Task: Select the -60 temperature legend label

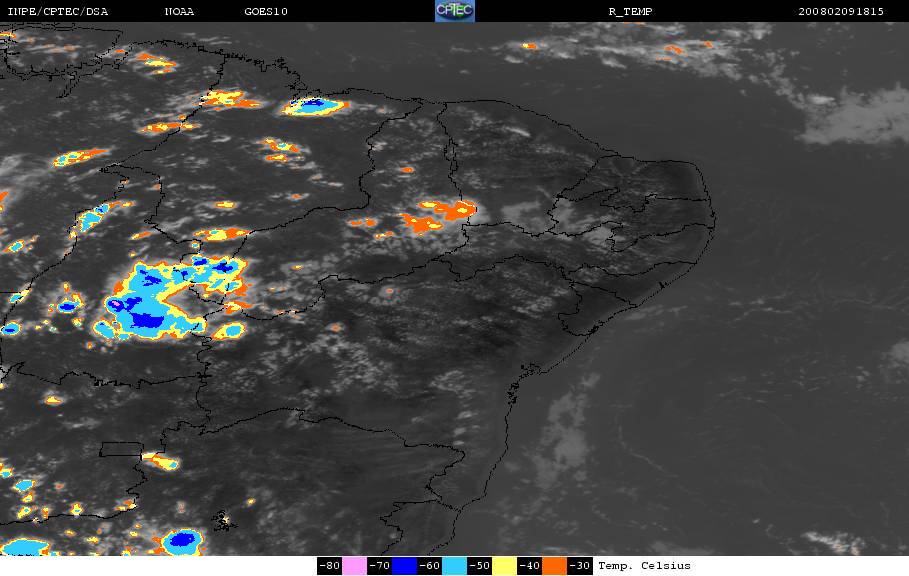Action: pos(429,566)
